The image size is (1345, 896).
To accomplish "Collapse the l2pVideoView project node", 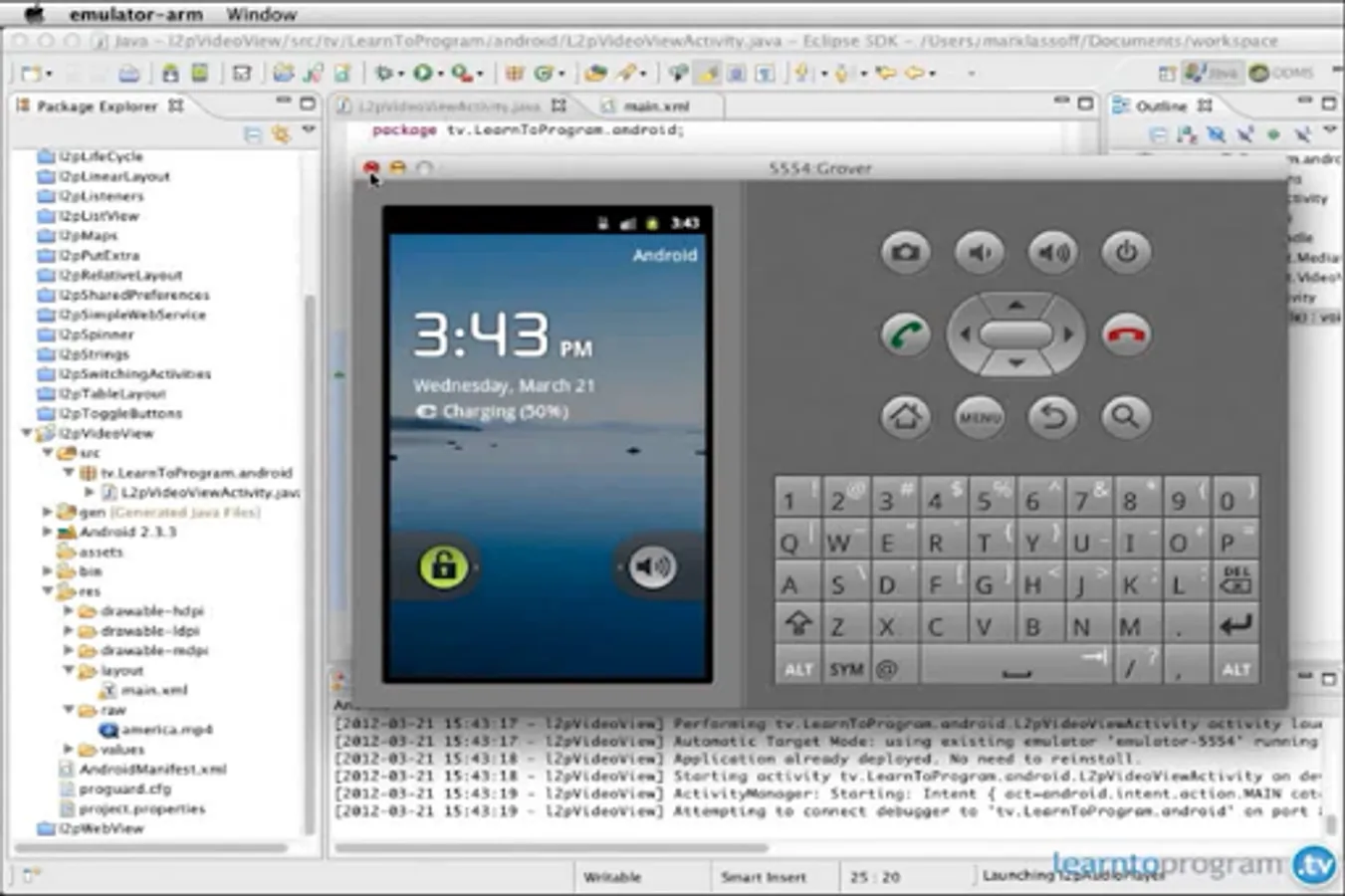I will point(27,433).
